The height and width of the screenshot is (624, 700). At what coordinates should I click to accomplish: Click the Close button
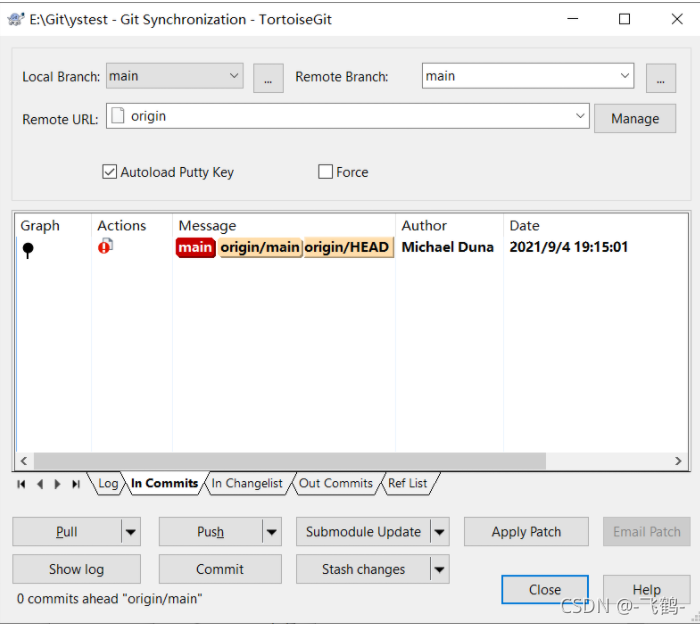pyautogui.click(x=545, y=590)
